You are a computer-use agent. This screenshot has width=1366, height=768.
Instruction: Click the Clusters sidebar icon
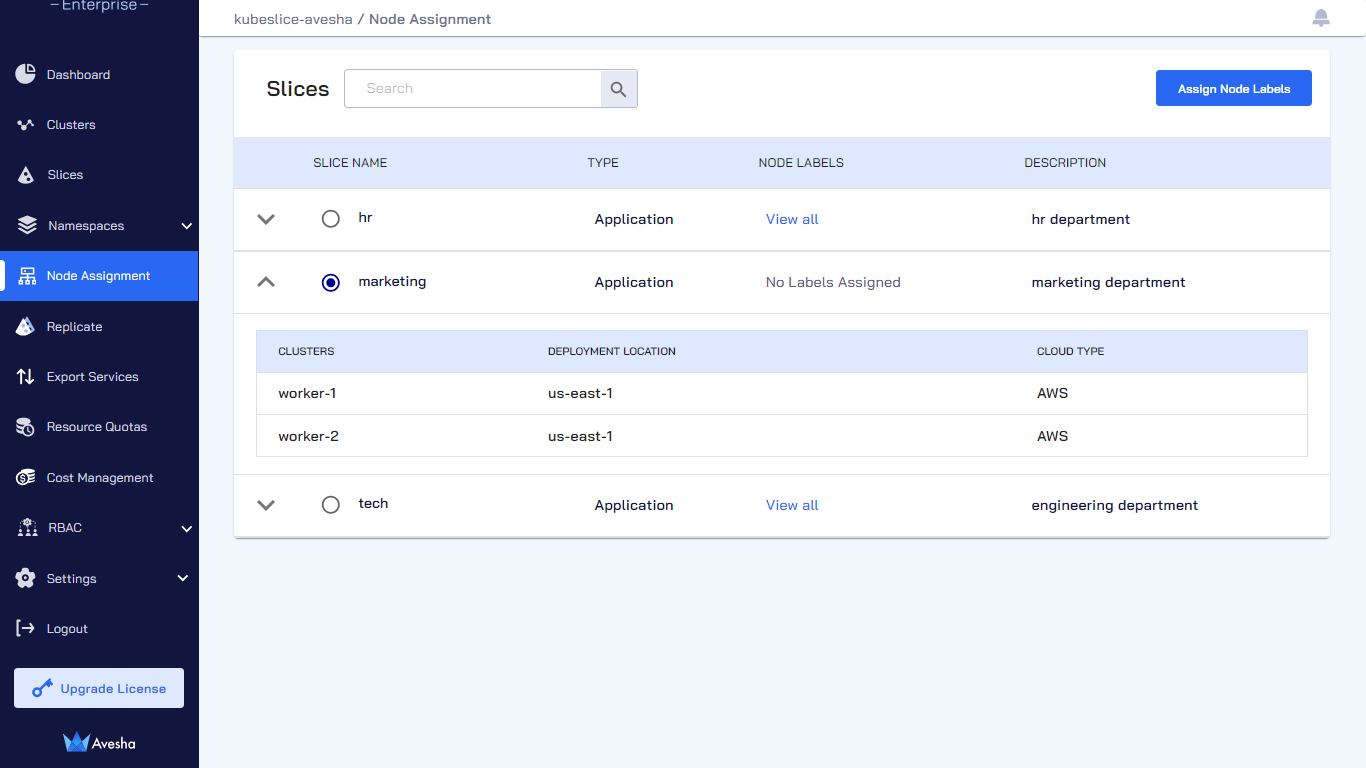26,125
